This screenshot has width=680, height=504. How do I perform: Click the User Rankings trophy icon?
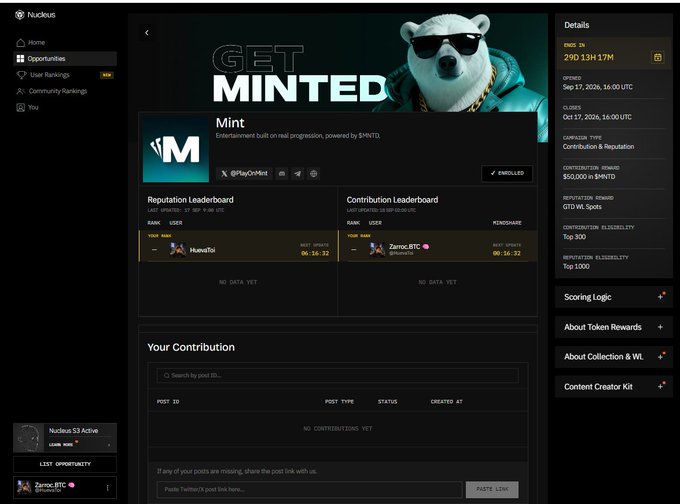pyautogui.click(x=21, y=75)
